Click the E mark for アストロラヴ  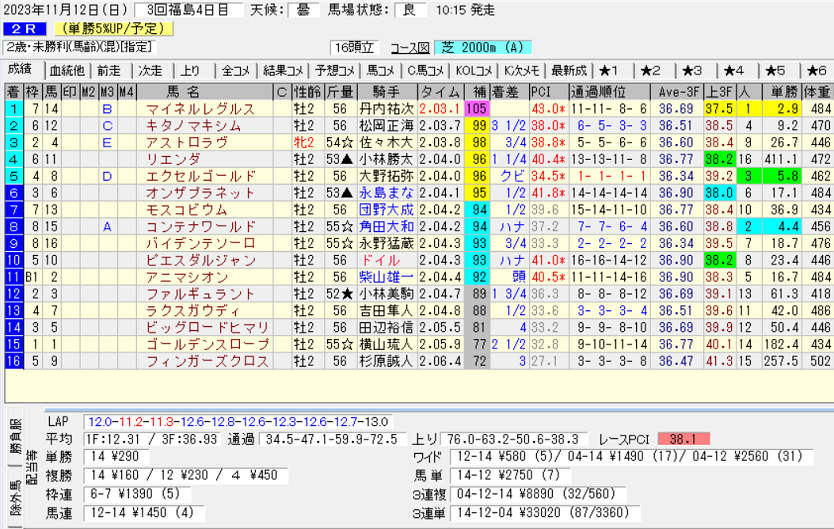[107, 142]
